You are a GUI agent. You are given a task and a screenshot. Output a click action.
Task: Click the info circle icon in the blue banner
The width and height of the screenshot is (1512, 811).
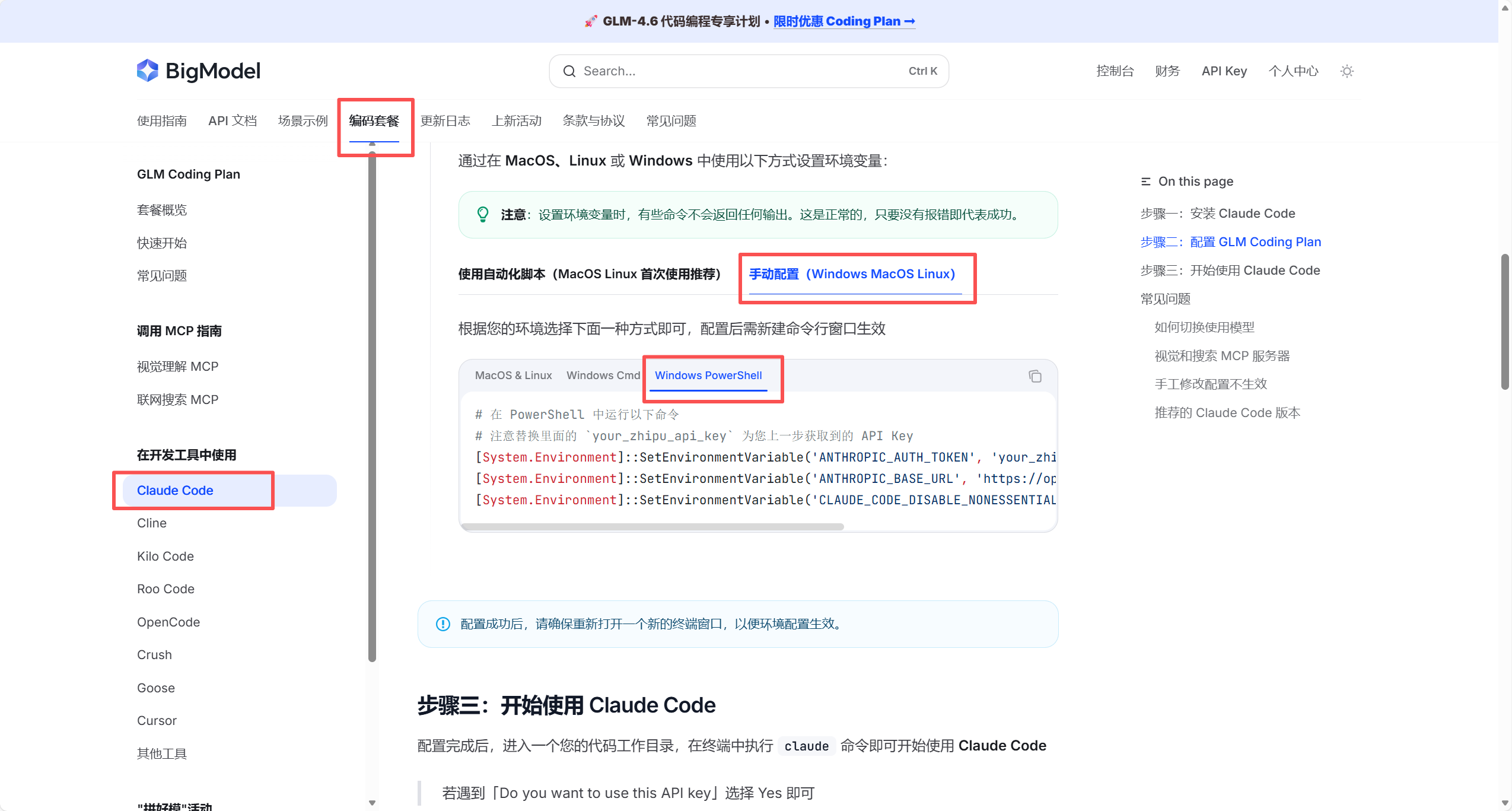443,624
